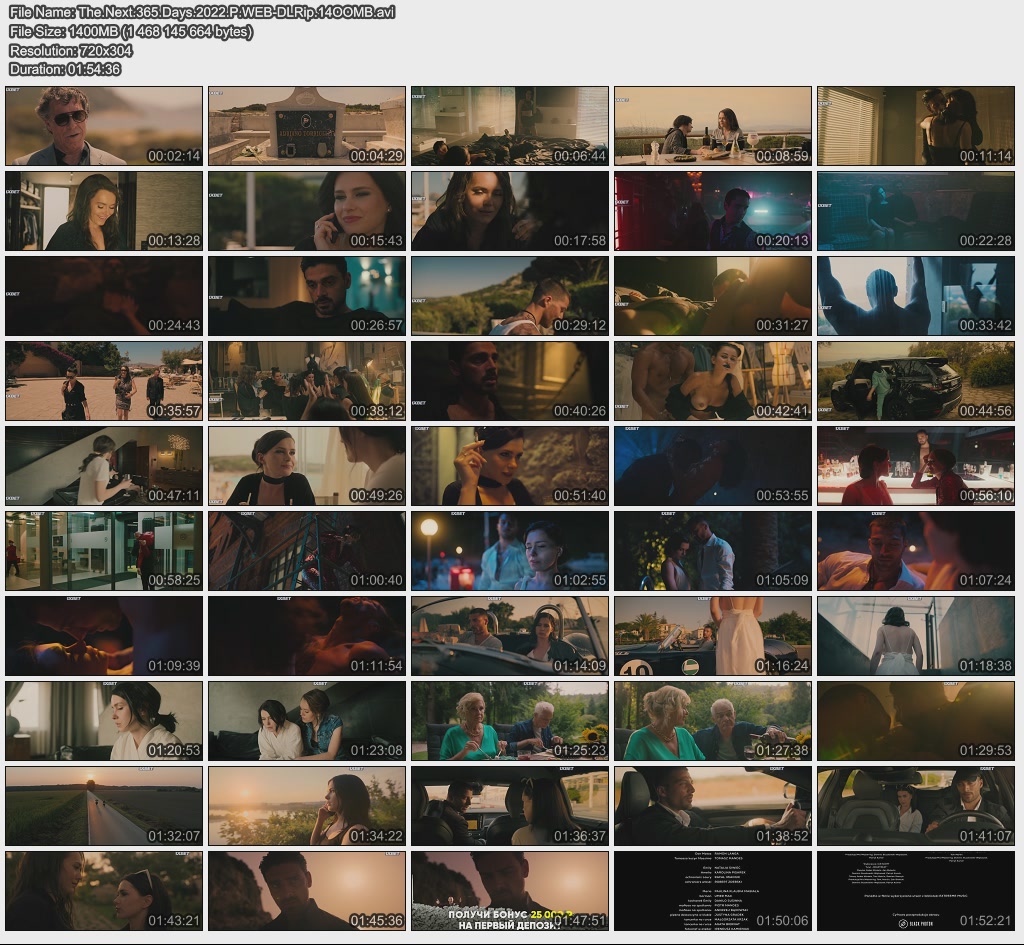Select the convertible car frame at 01:14:09
This screenshot has height=945, width=1024.
[x=510, y=636]
